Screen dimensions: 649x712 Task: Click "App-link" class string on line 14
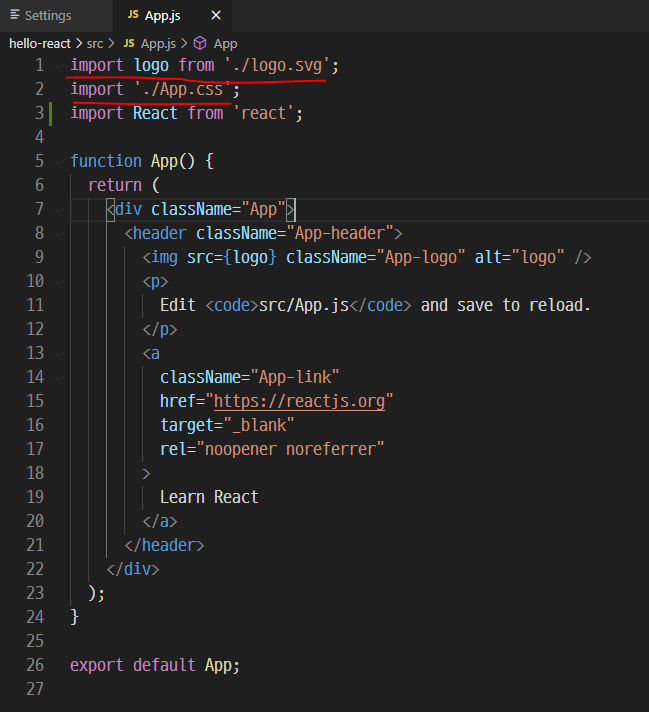click(x=295, y=377)
